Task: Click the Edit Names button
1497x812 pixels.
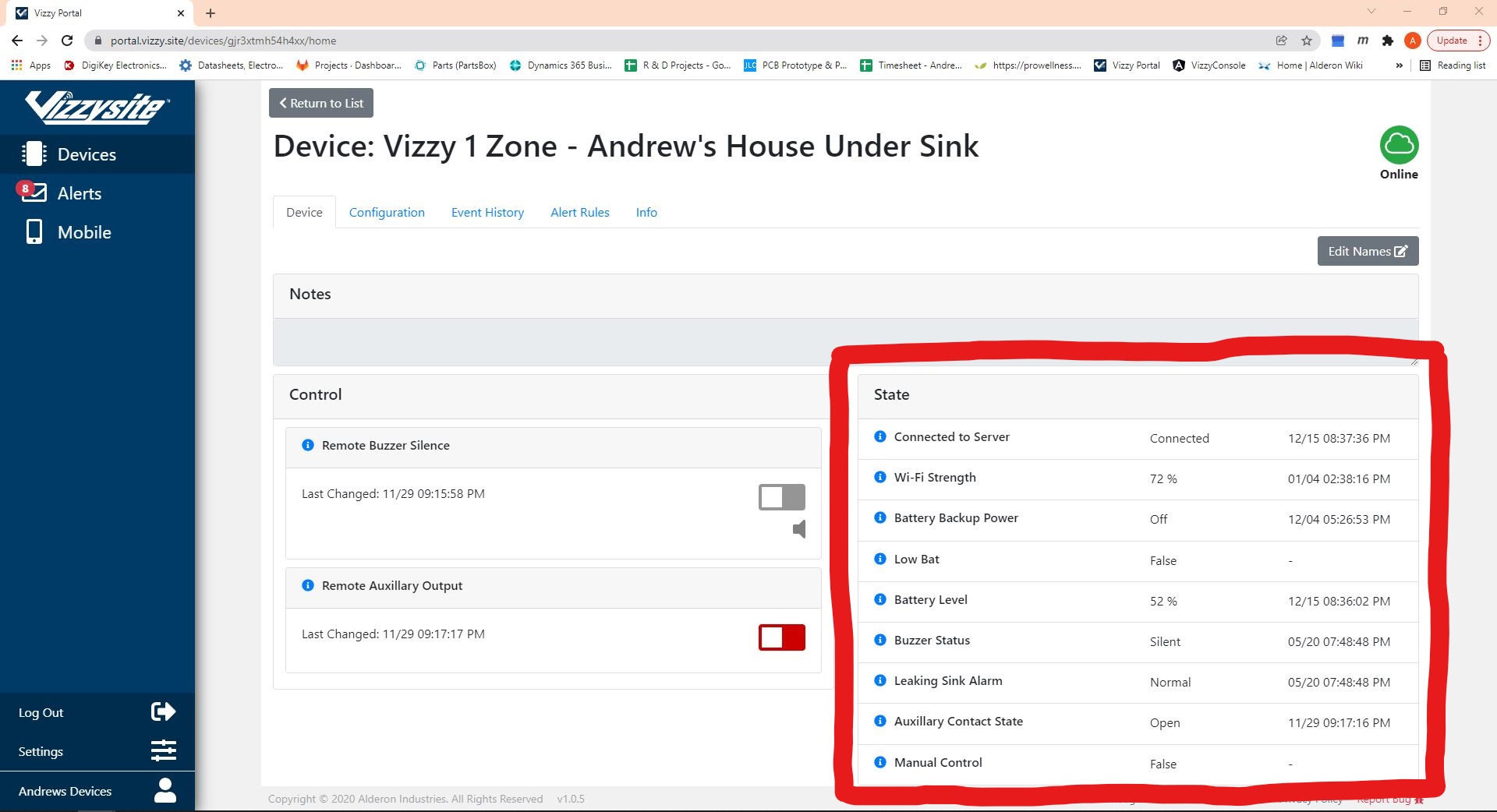Action: point(1368,251)
